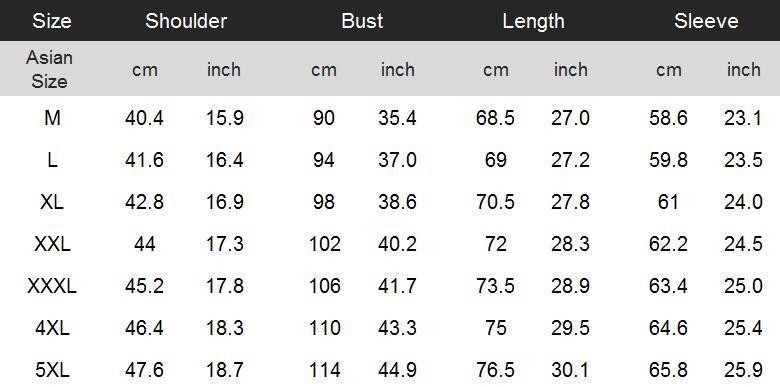Select the Length column header
Image resolution: width=780 pixels, height=387 pixels.
pyautogui.click(x=533, y=21)
